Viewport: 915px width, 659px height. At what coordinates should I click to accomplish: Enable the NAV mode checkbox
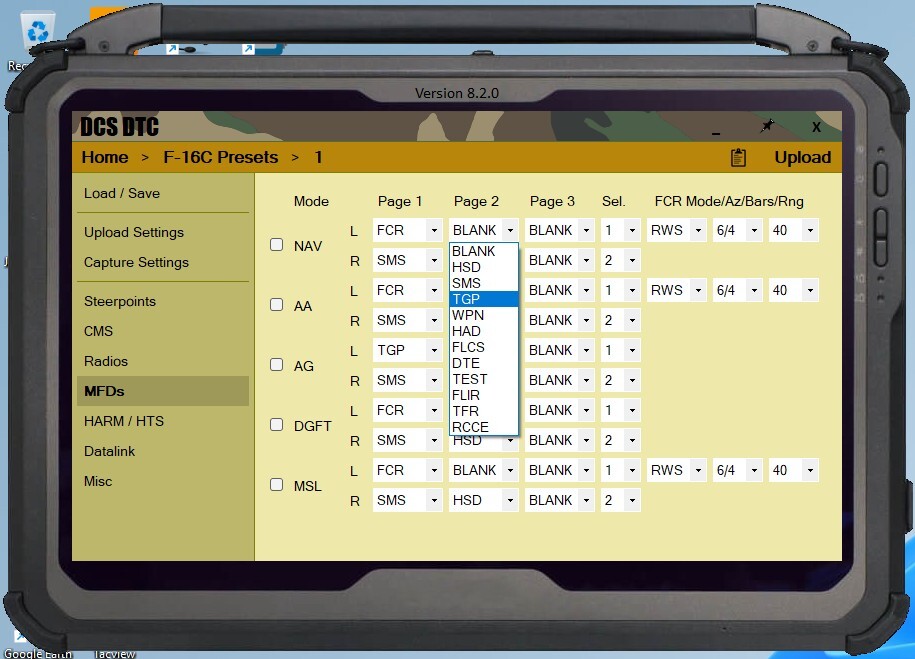coord(277,245)
